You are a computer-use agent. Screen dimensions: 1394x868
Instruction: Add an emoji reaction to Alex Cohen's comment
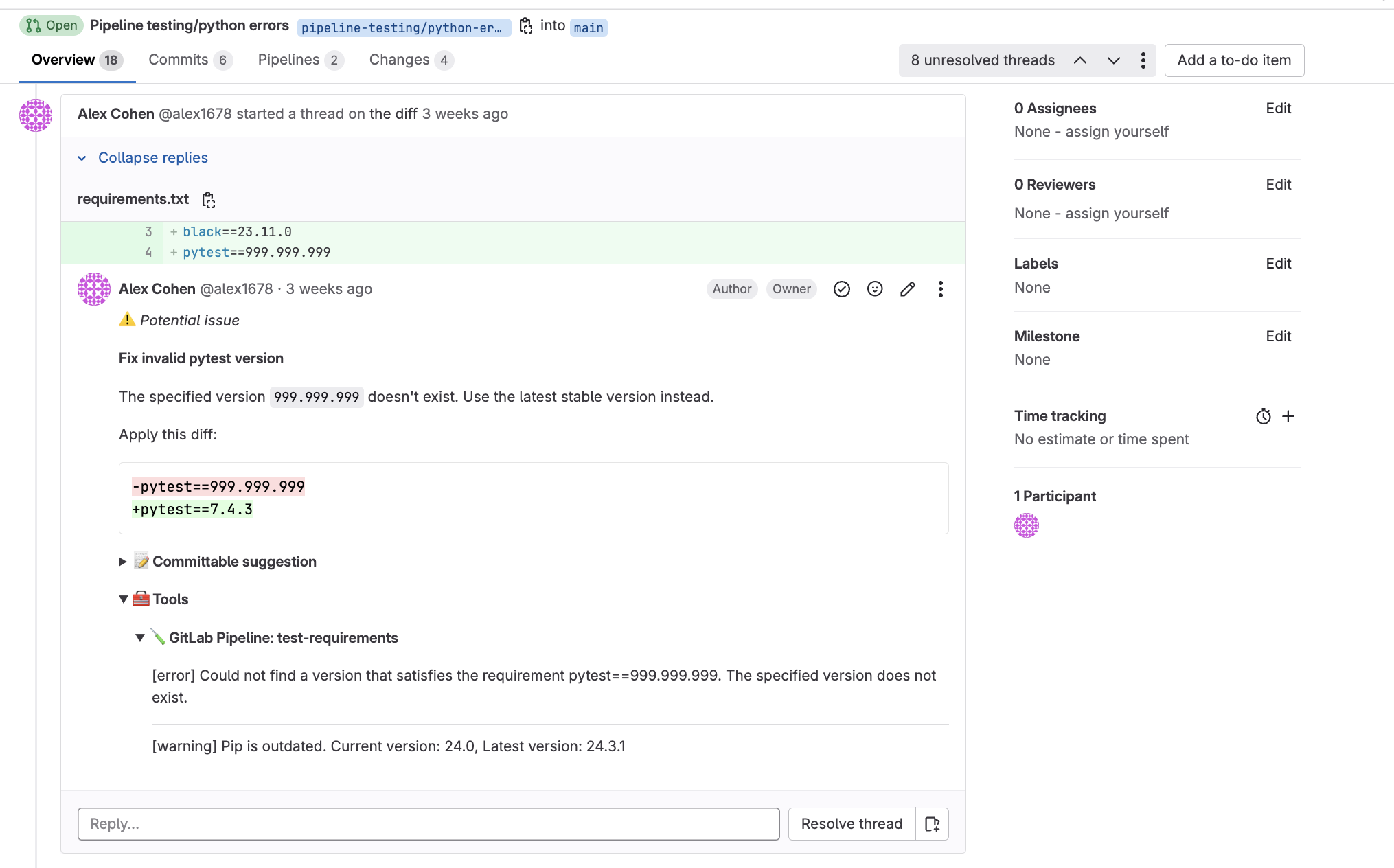pos(874,289)
